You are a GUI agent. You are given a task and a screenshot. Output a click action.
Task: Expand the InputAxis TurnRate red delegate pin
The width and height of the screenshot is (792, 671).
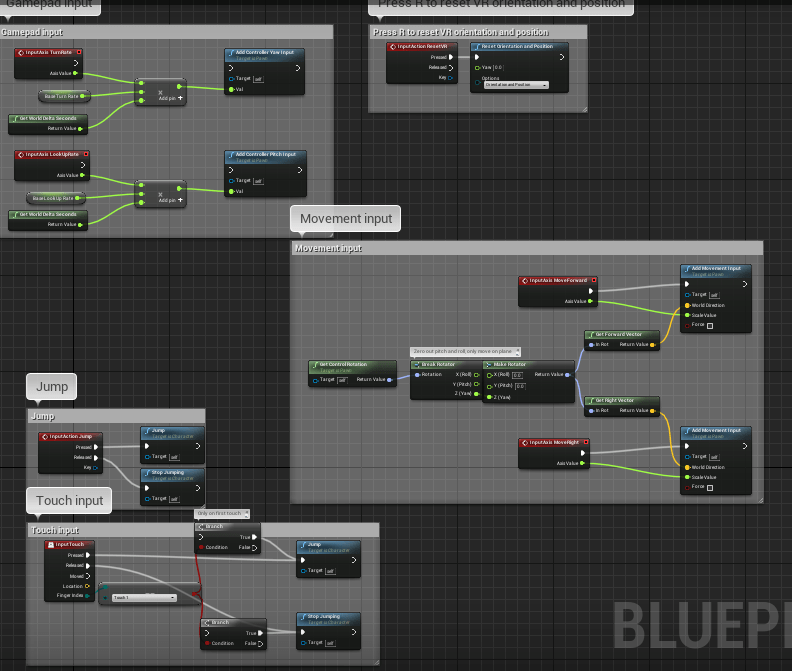pyautogui.click(x=79, y=52)
